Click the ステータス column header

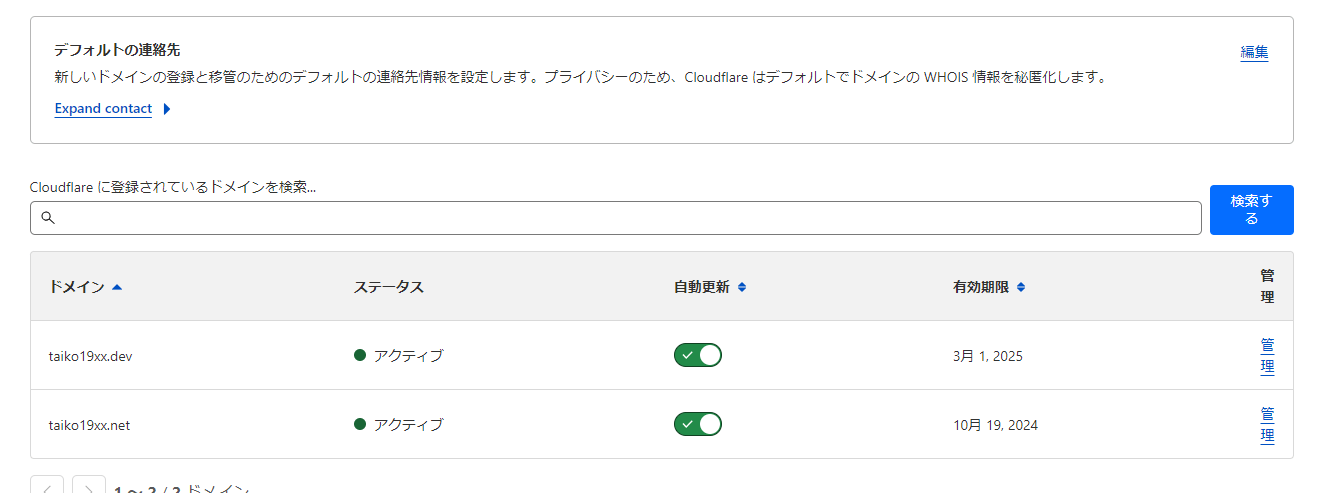[x=389, y=287]
